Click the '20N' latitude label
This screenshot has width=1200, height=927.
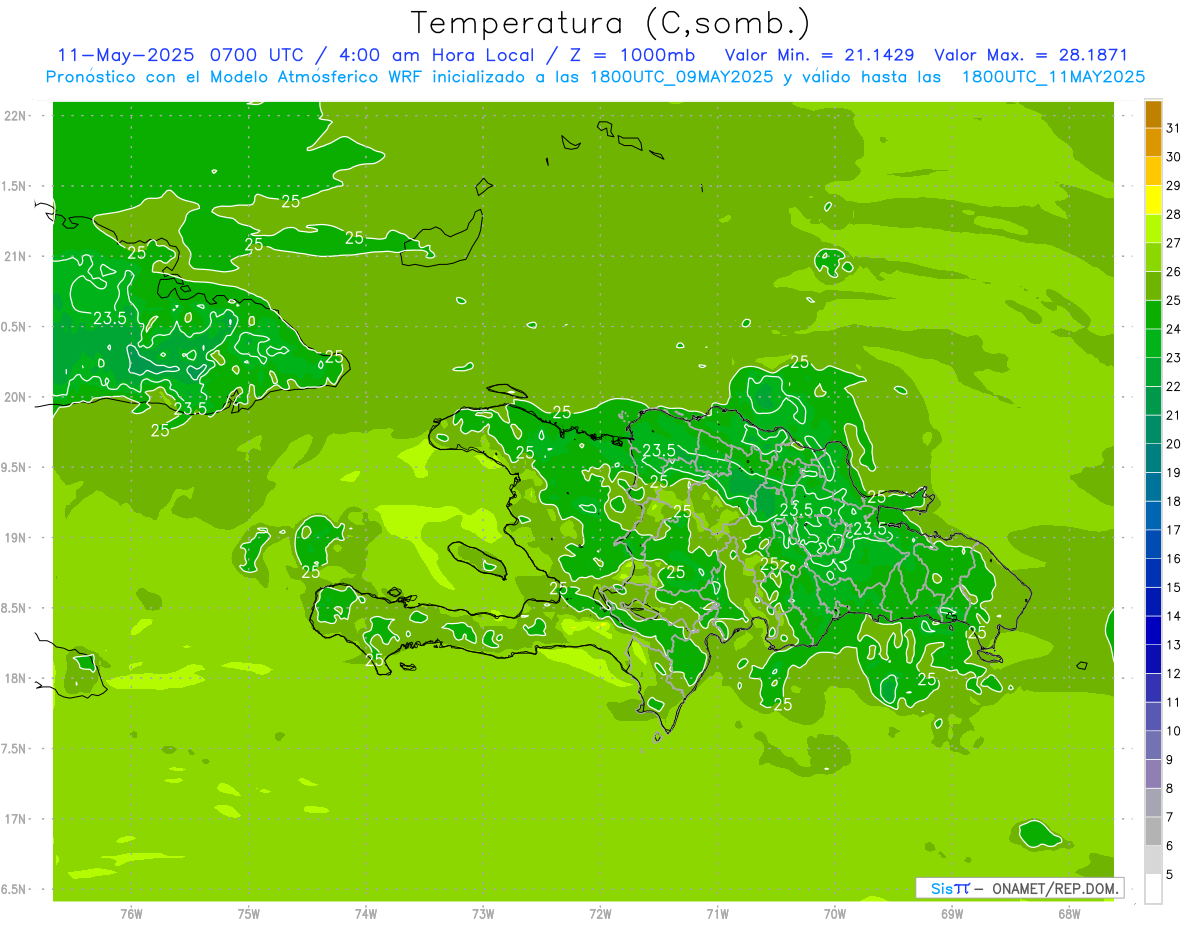click(x=15, y=397)
